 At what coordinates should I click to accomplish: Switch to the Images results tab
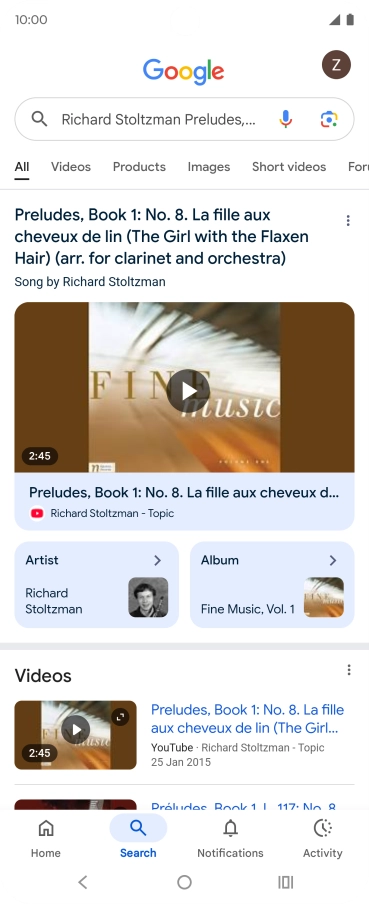tap(209, 167)
